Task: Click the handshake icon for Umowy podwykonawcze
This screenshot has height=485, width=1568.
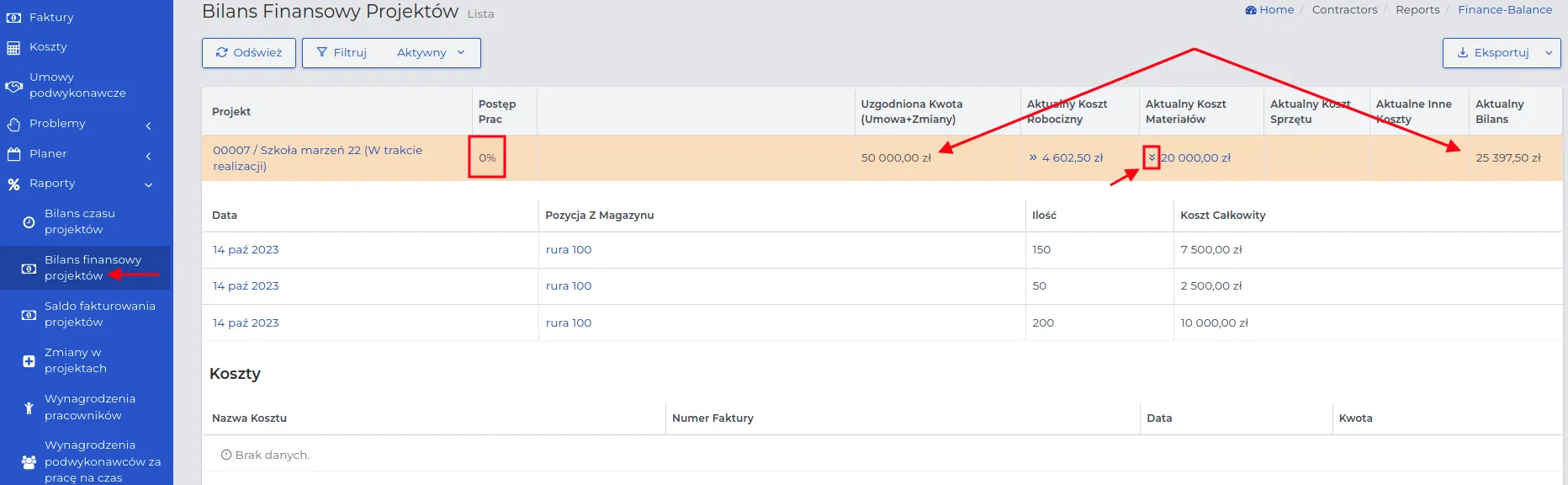Action: point(13,86)
